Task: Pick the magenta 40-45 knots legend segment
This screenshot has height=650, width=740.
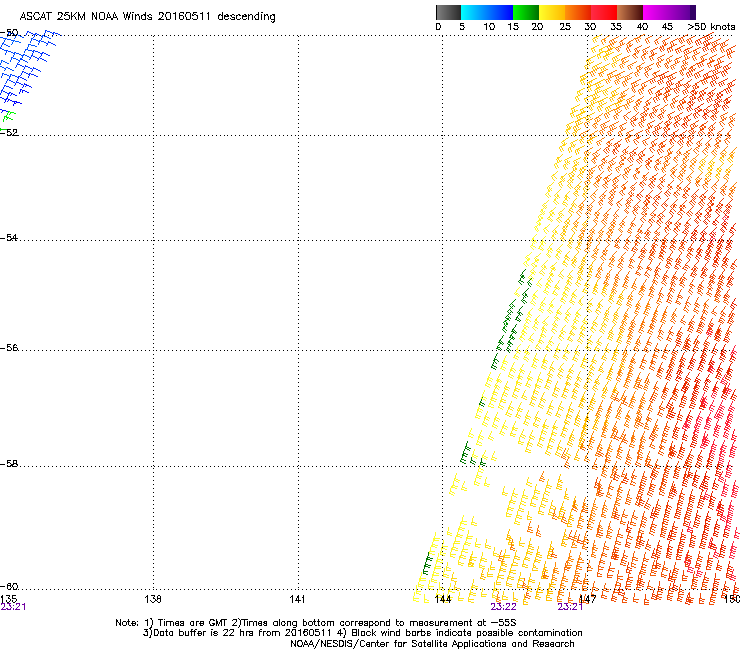Action: [656, 12]
